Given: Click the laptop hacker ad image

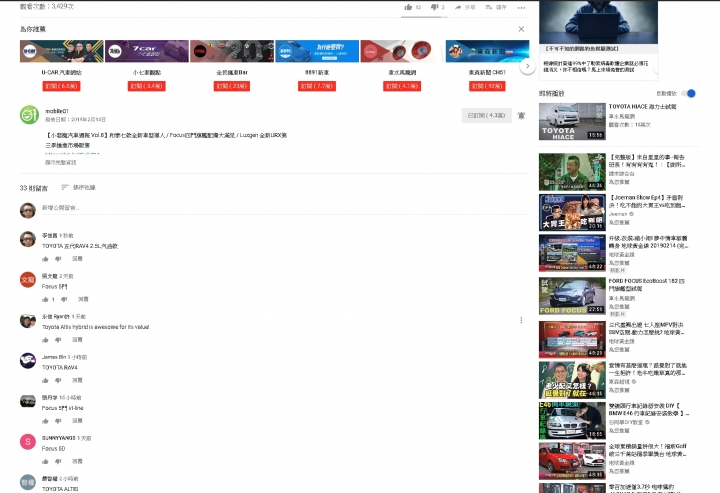Looking at the screenshot, I should (598, 22).
